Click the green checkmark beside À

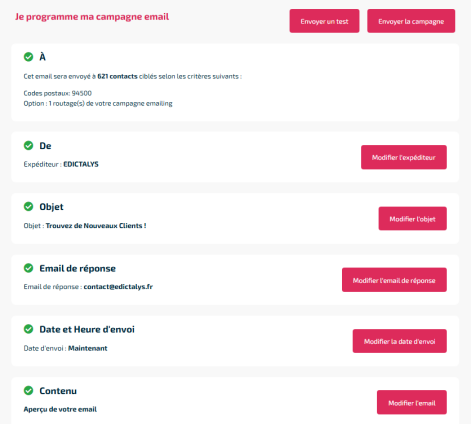click(28, 57)
